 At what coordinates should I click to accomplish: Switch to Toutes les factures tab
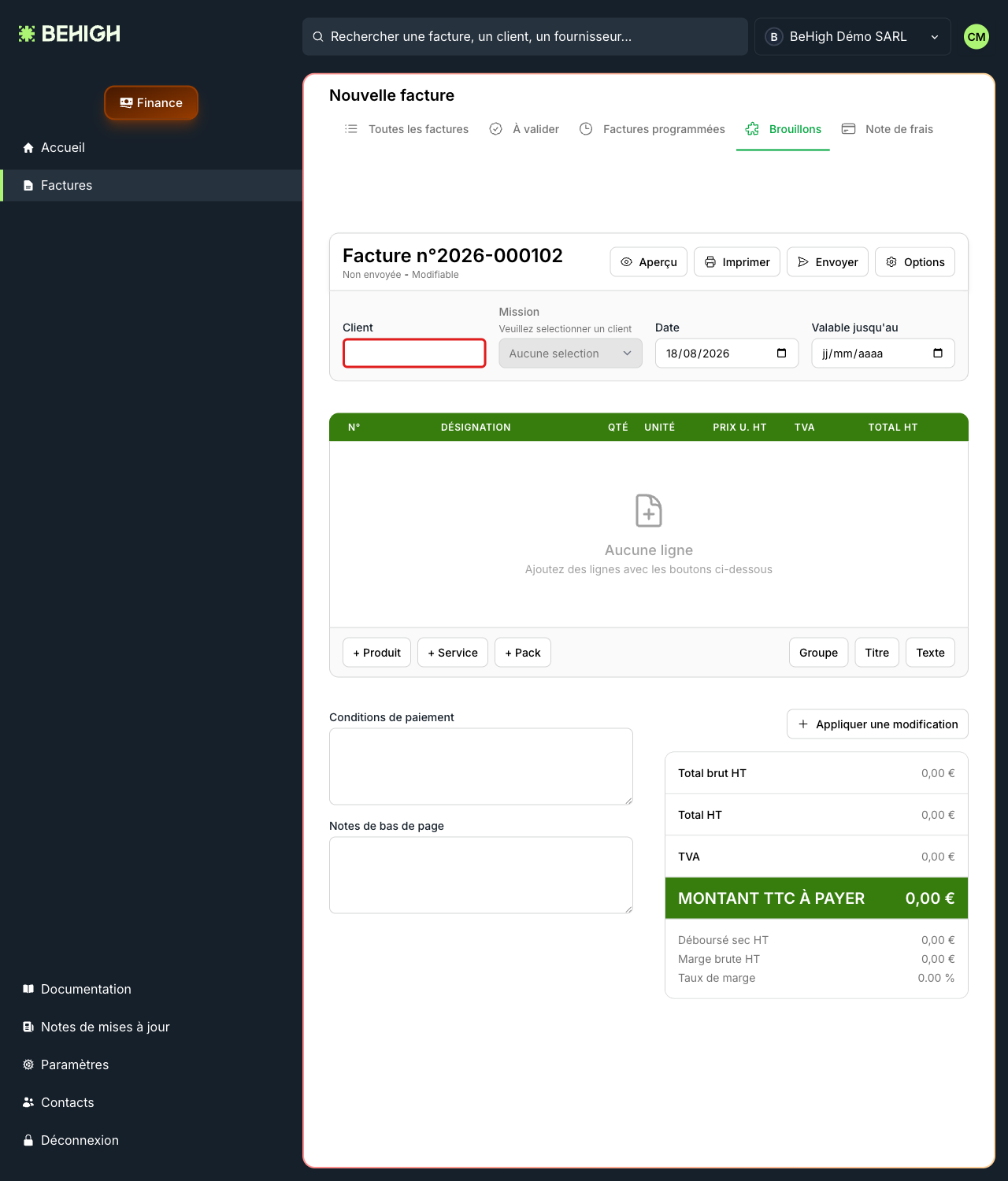[406, 129]
